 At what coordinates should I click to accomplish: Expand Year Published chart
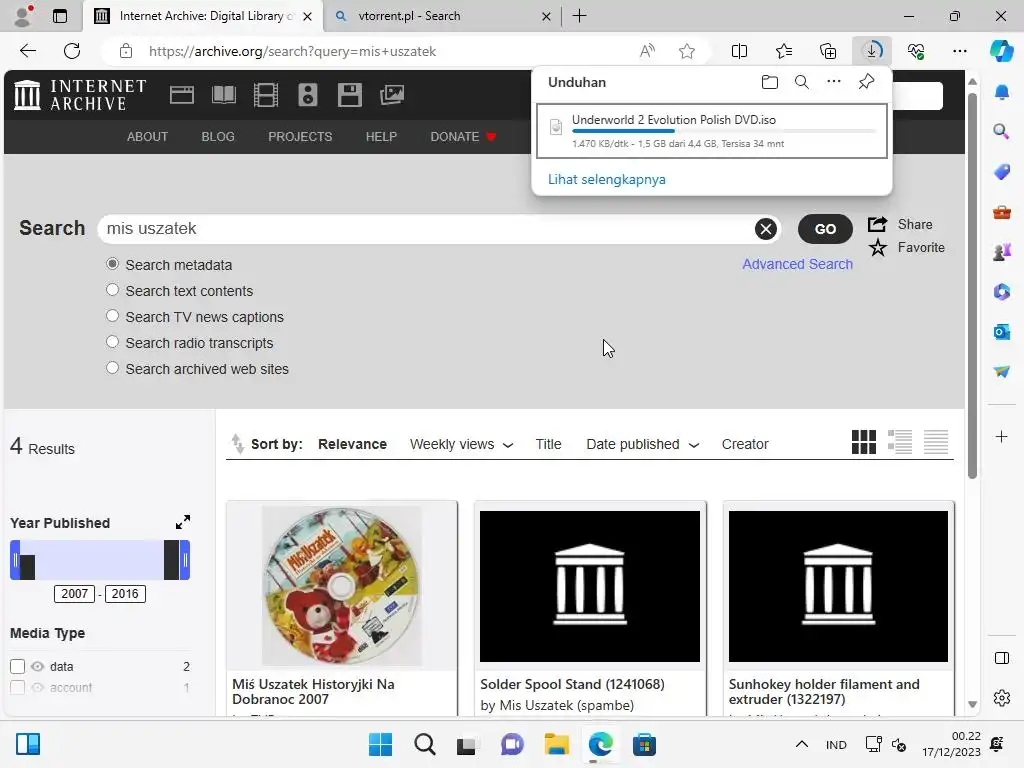coord(183,522)
